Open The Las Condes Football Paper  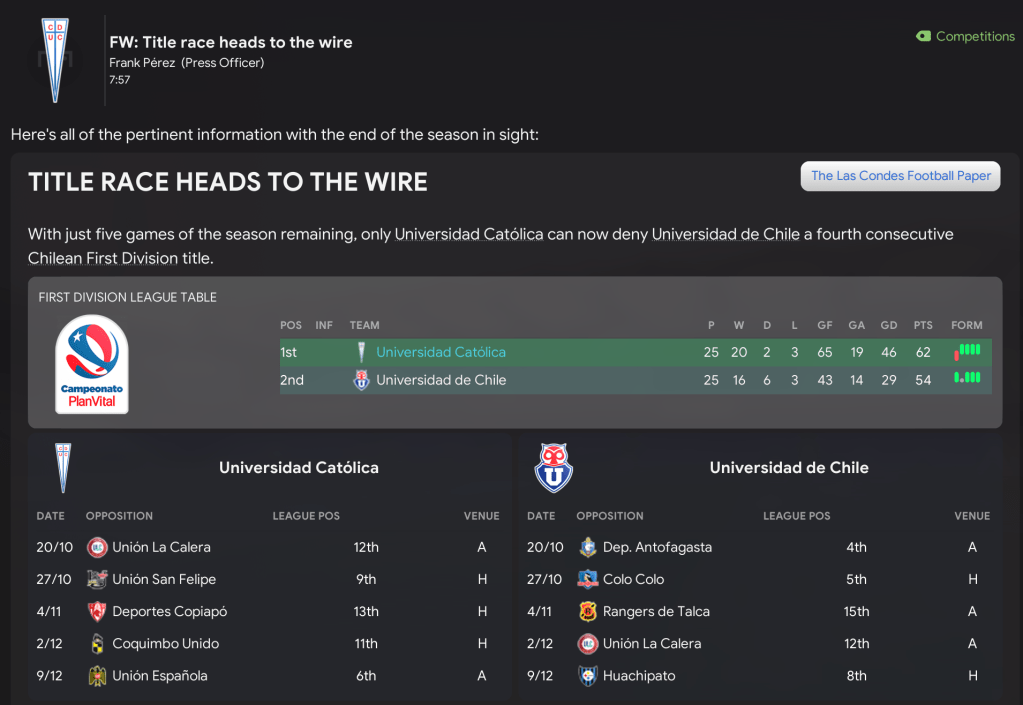[x=900, y=176]
